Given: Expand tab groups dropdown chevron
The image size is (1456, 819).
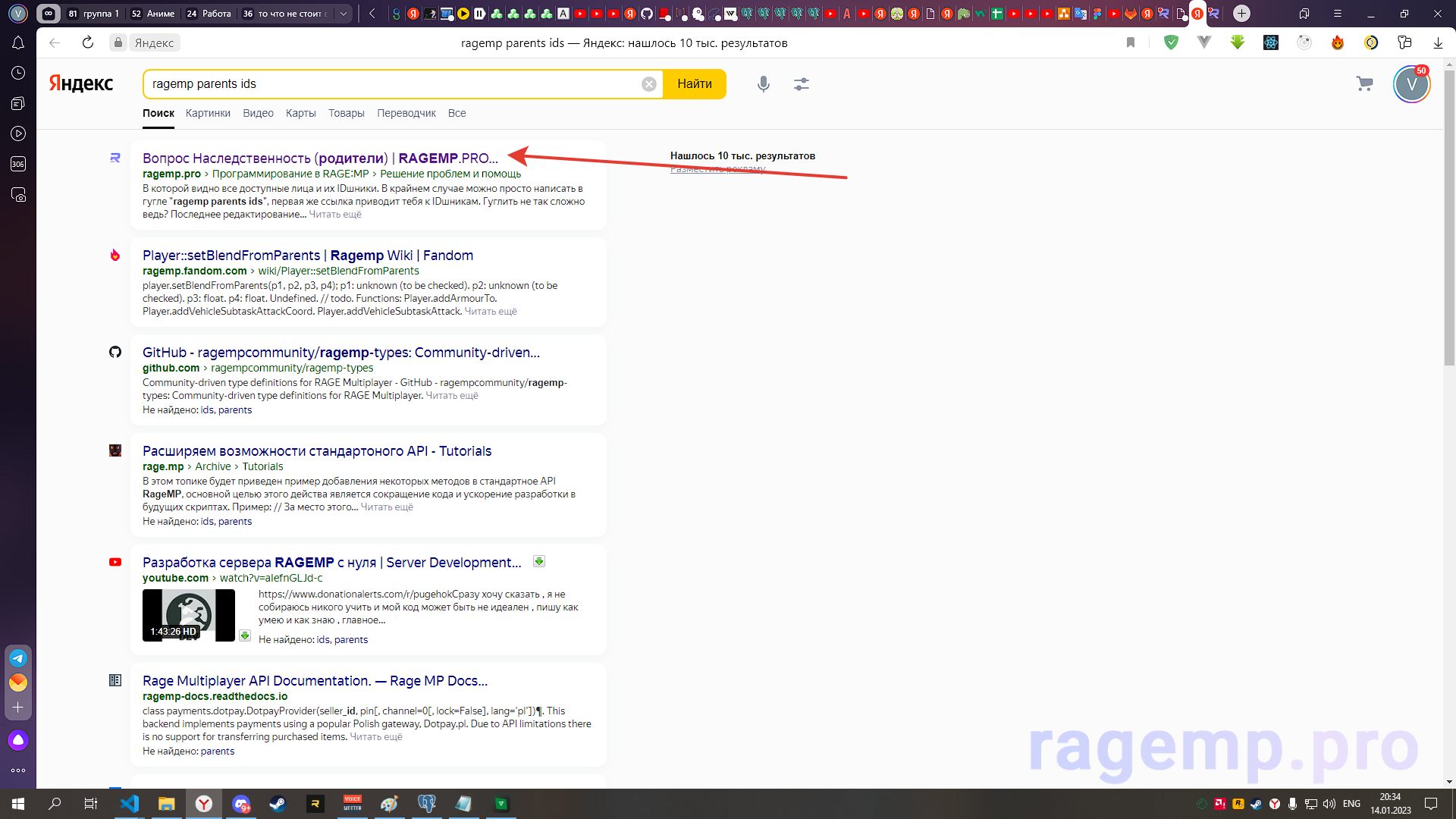Looking at the screenshot, I should [344, 14].
